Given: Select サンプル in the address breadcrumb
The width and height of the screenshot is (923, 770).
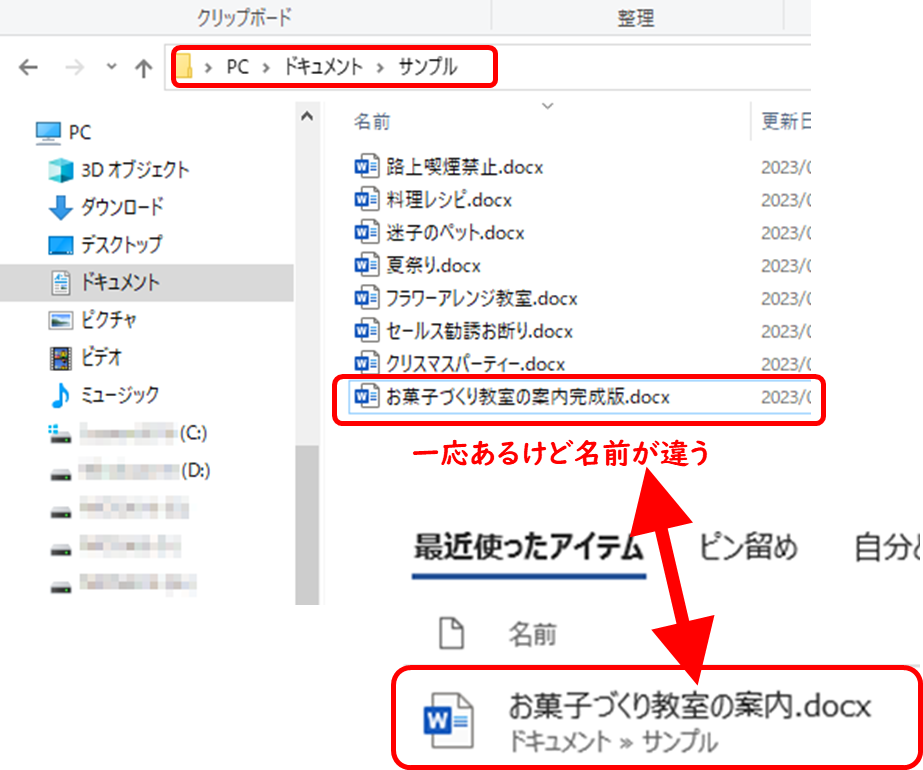Looking at the screenshot, I should point(427,67).
